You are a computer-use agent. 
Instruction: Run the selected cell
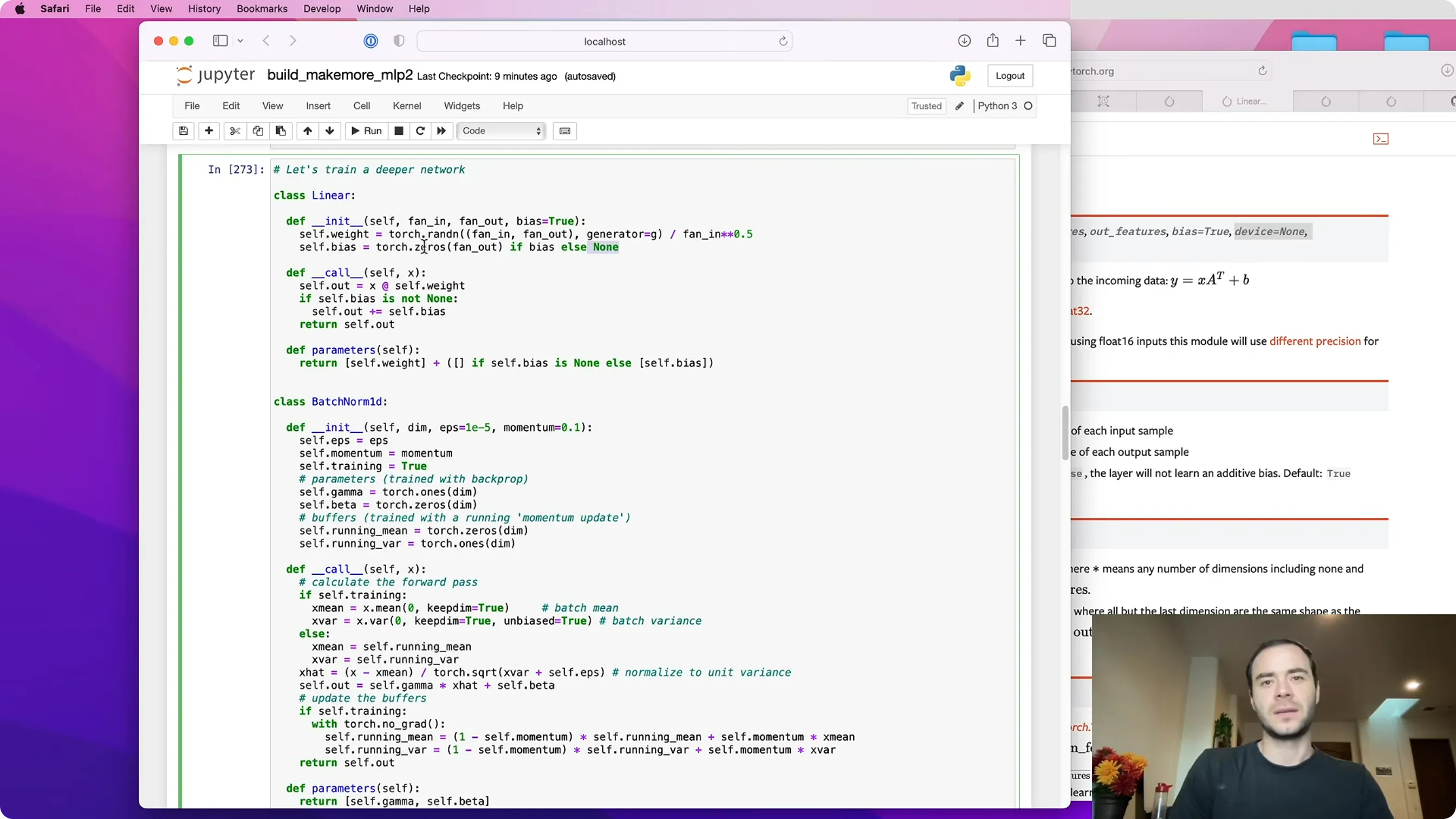click(x=366, y=131)
